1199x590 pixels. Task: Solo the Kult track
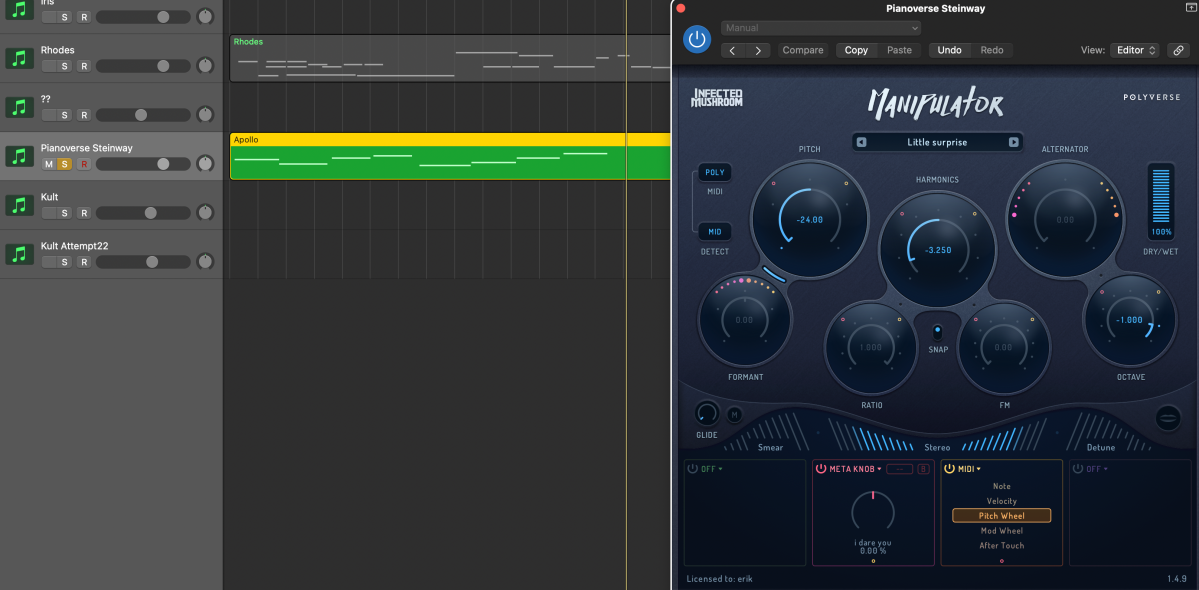point(65,213)
